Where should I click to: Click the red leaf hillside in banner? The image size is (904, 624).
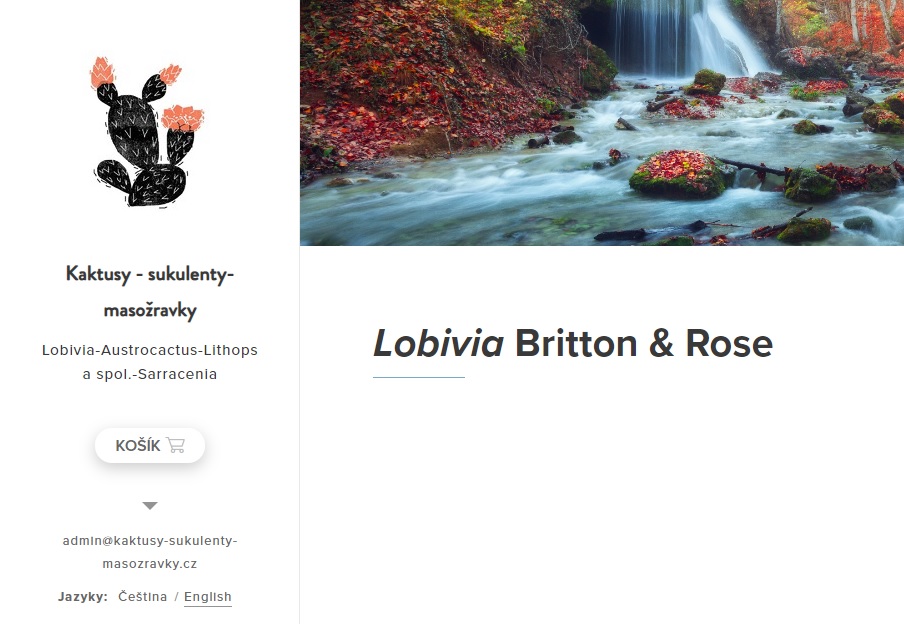point(427,87)
